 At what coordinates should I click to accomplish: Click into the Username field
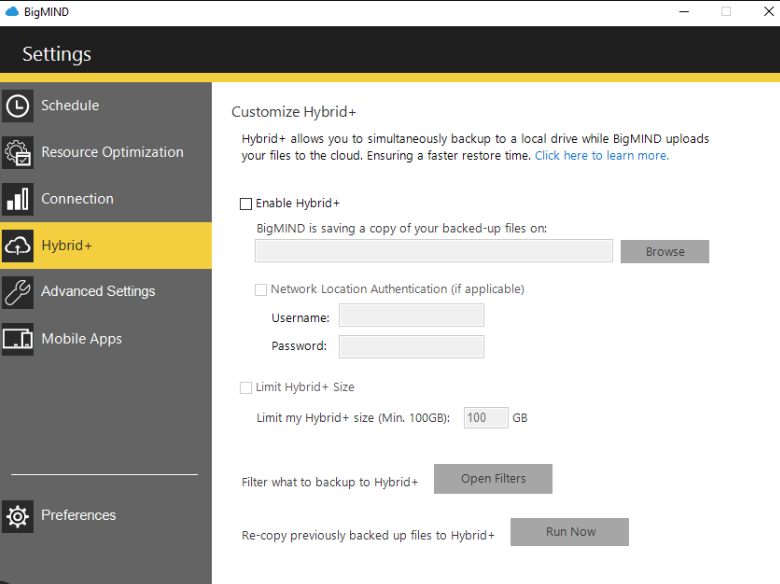click(411, 315)
